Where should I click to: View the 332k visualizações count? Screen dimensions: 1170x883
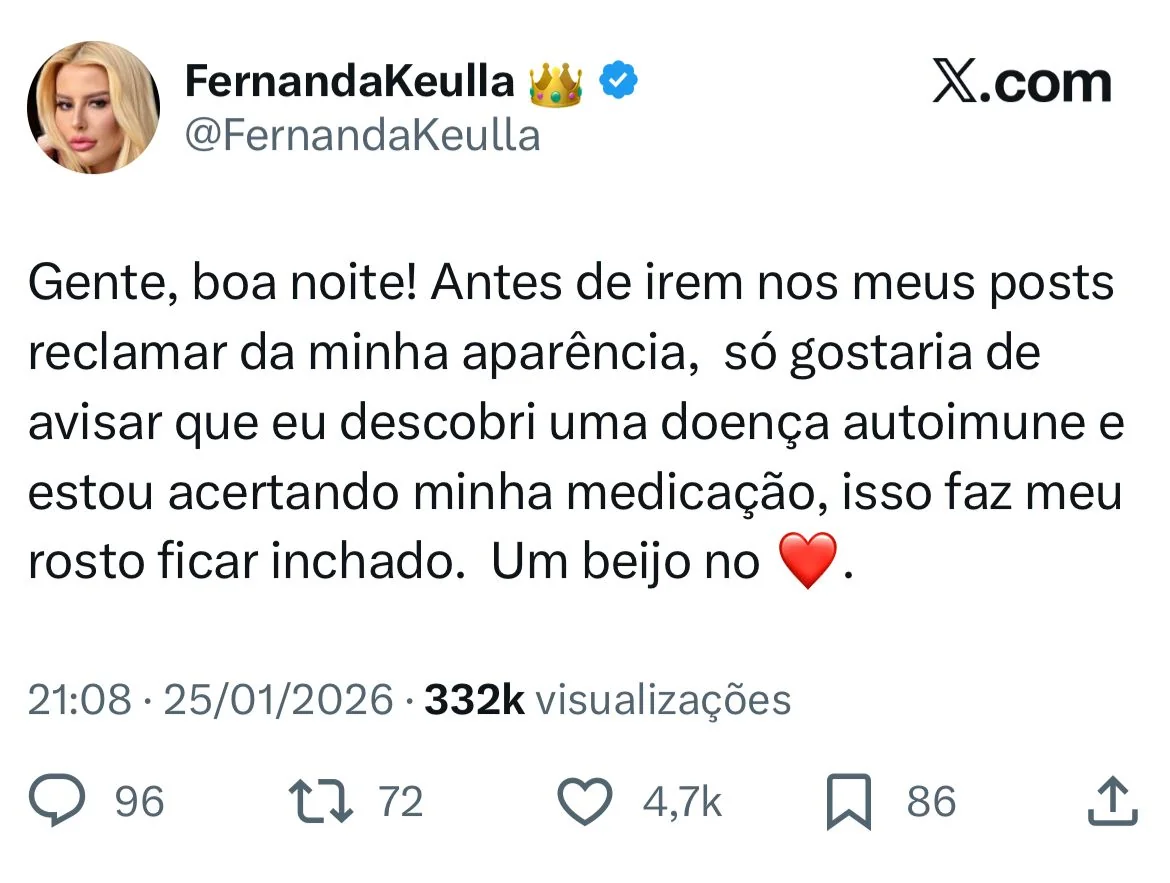pos(607,700)
